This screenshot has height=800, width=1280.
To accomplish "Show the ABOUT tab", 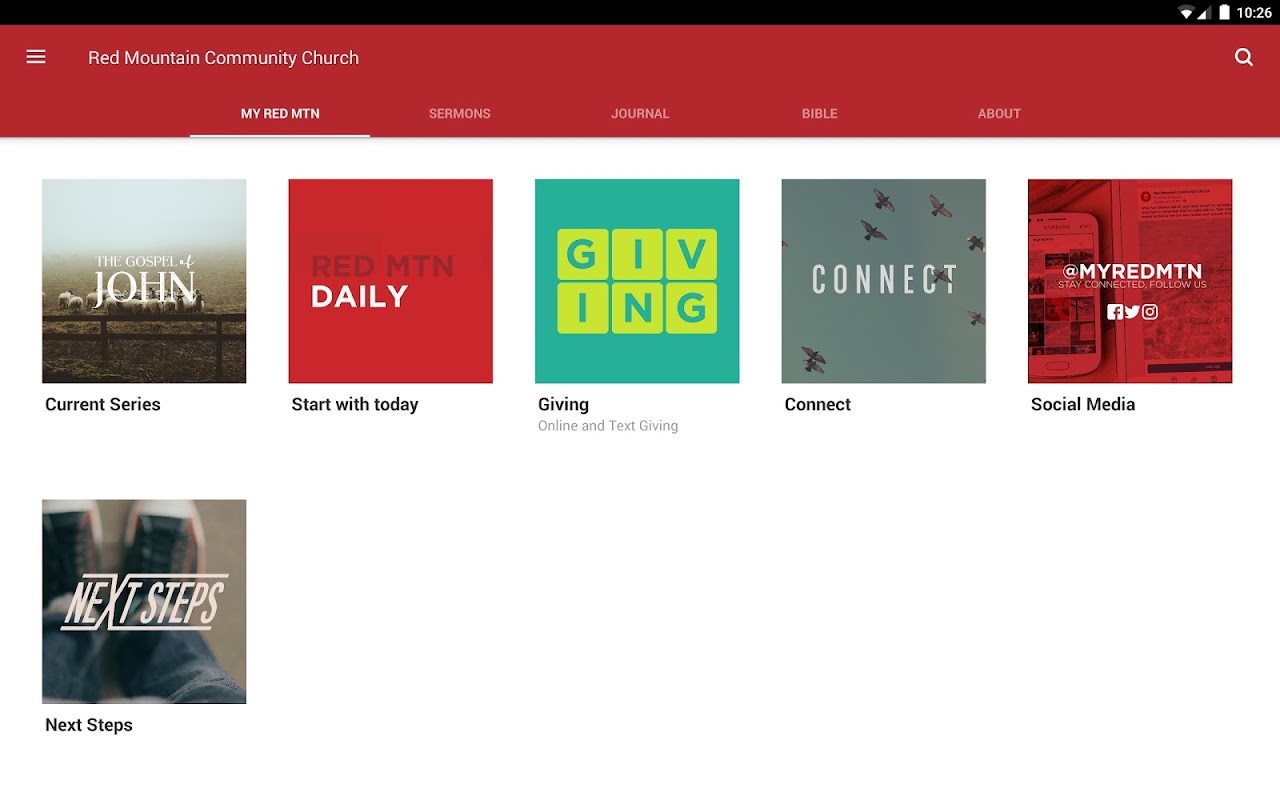I will click(1000, 113).
